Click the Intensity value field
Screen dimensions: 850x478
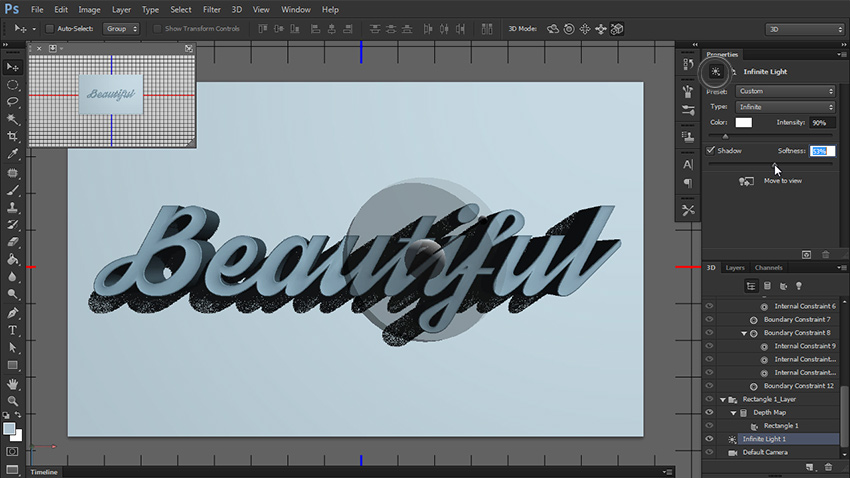(824, 122)
